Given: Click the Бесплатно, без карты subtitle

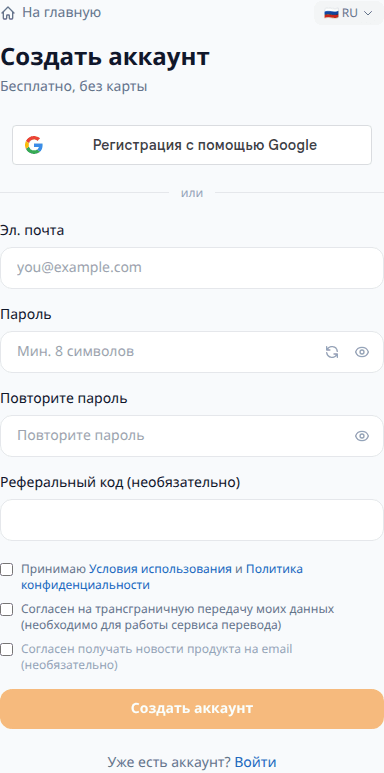Looking at the screenshot, I should coord(74,87).
